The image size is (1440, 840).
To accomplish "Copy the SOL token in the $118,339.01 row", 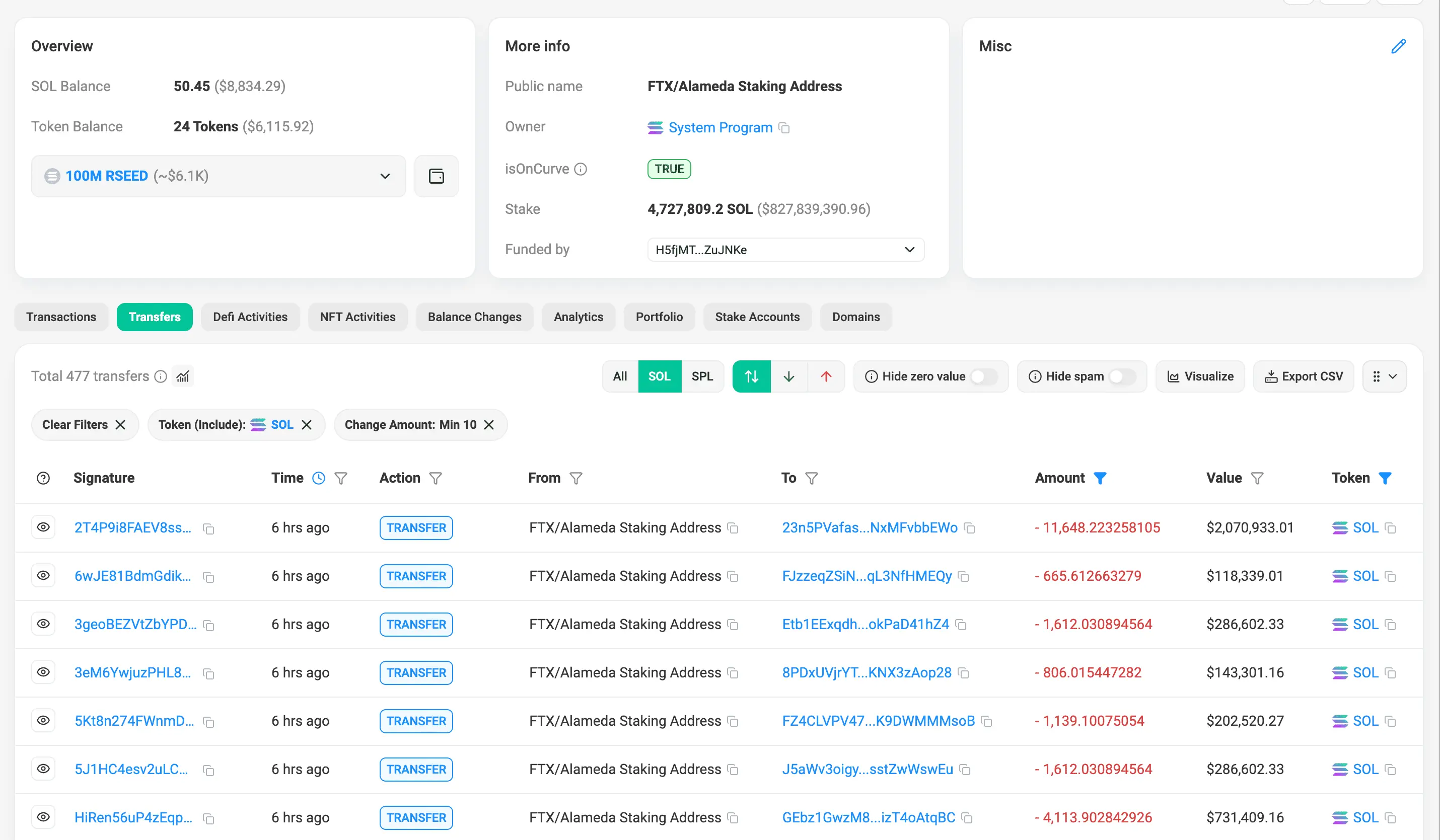I will (1391, 577).
